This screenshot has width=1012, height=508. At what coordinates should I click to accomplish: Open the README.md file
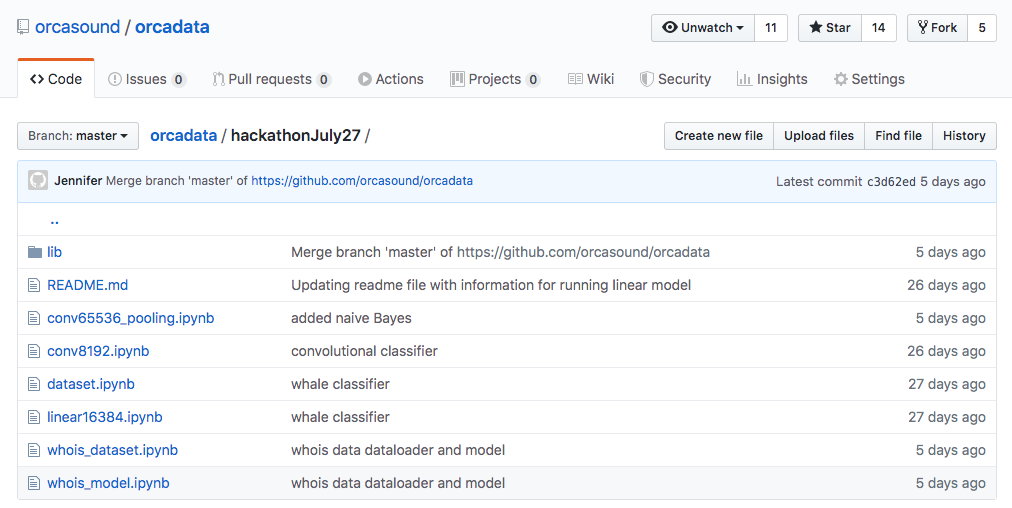87,285
